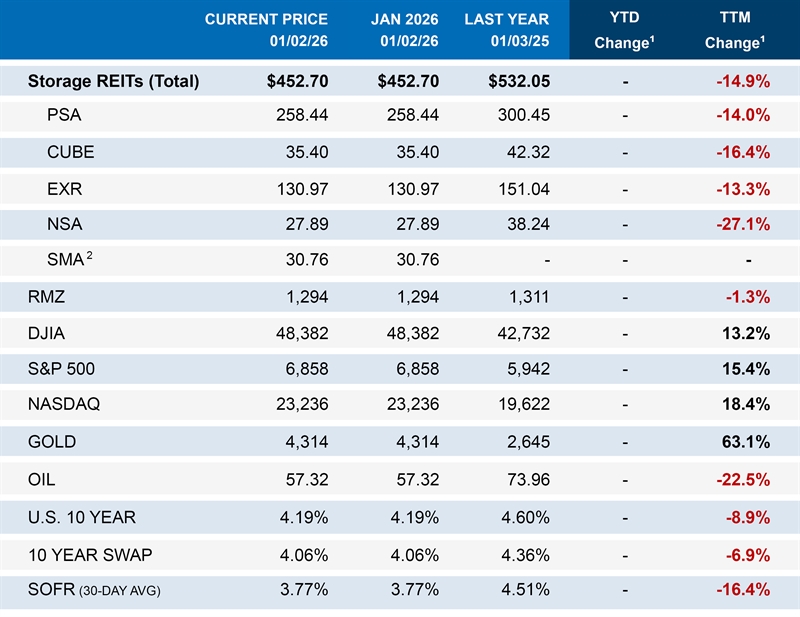Select the 10 YEAR SWAP row label

pos(88,553)
